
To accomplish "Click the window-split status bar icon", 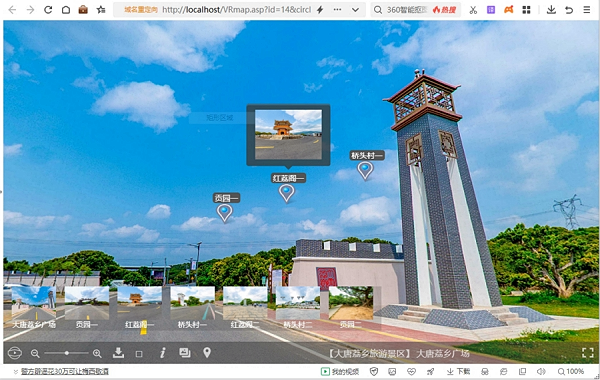I will 522,372.
